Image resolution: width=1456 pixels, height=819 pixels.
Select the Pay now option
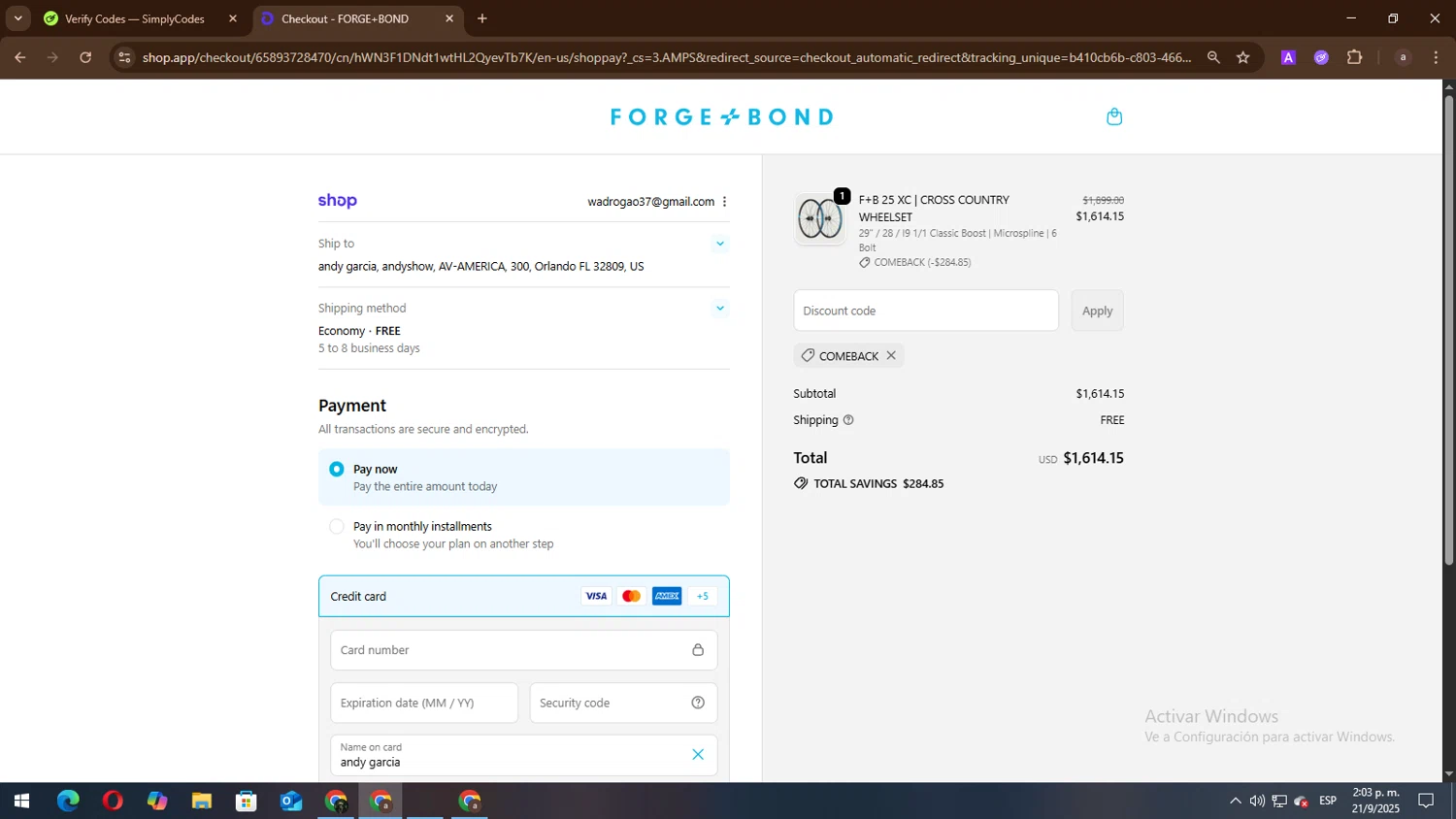coord(524,477)
